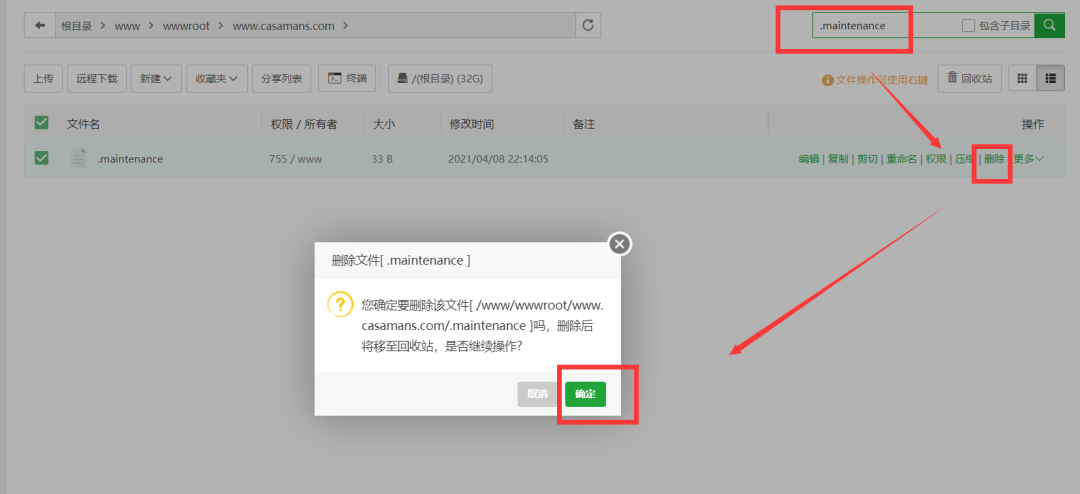Sort by 修改时间 column header

[x=471, y=124]
